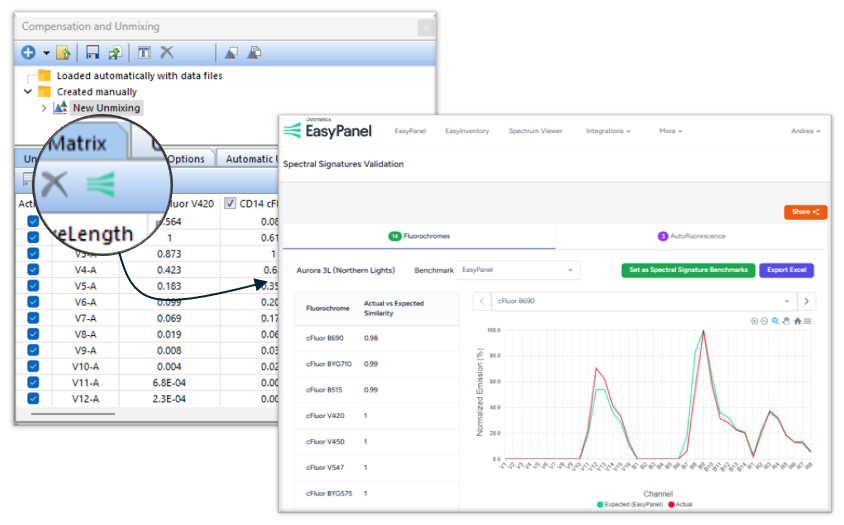Viewport: 844px width, 525px height.
Task: Open the Benchmark EasyPanel dropdown
Action: click(x=517, y=270)
